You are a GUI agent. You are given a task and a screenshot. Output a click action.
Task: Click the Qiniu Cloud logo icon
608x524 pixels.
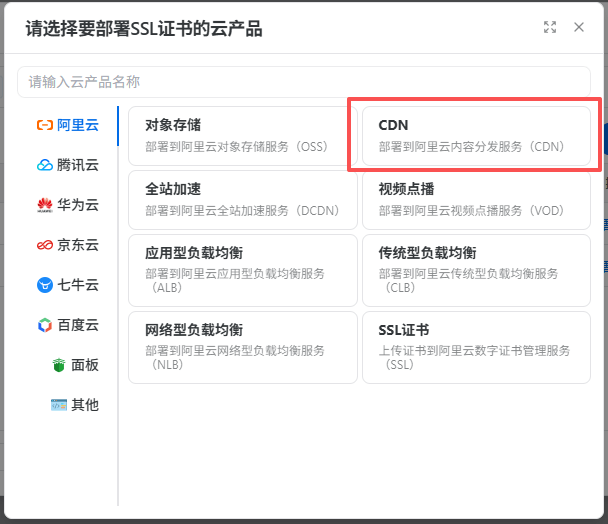tap(44, 285)
